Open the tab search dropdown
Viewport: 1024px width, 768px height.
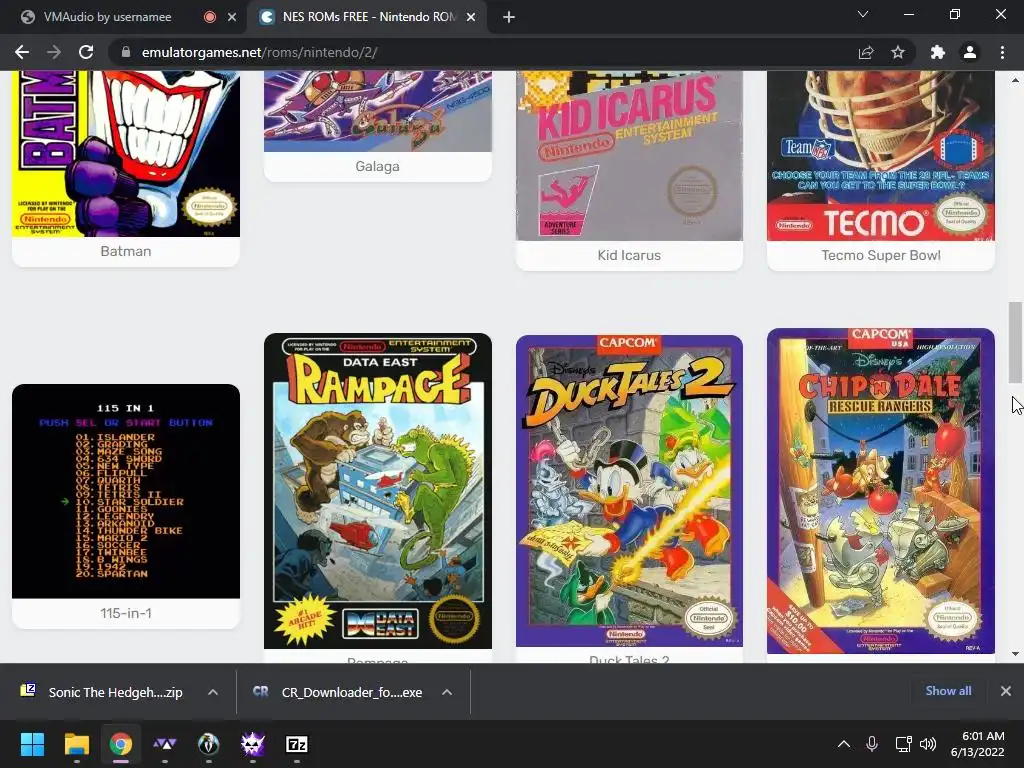(863, 14)
